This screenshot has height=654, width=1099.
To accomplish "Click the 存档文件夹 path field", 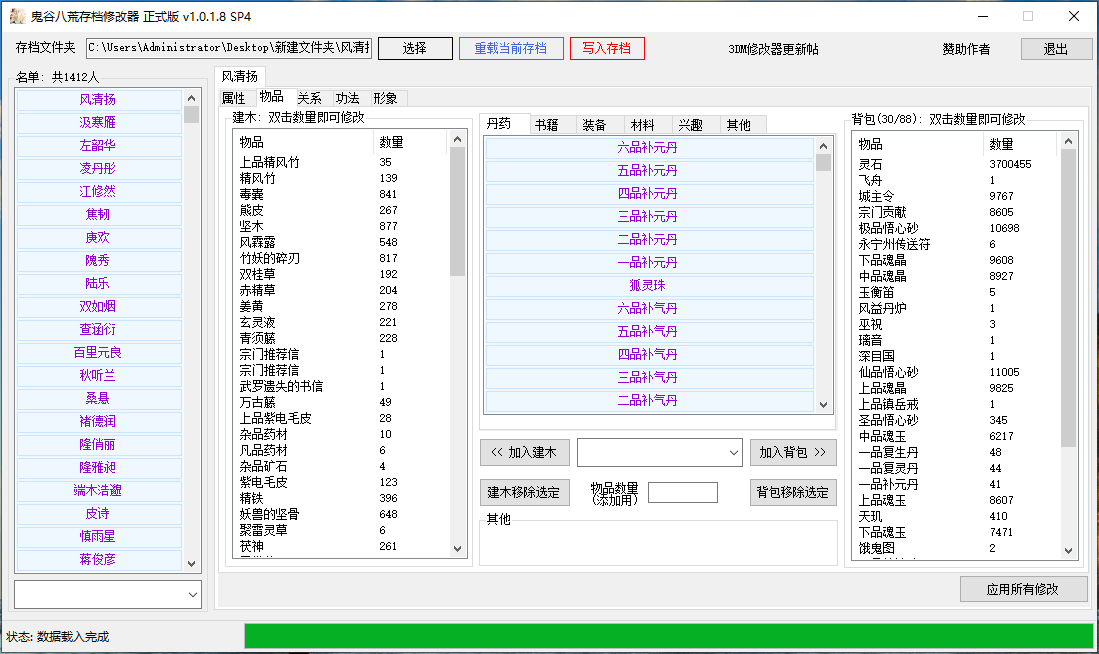I will pyautogui.click(x=228, y=48).
